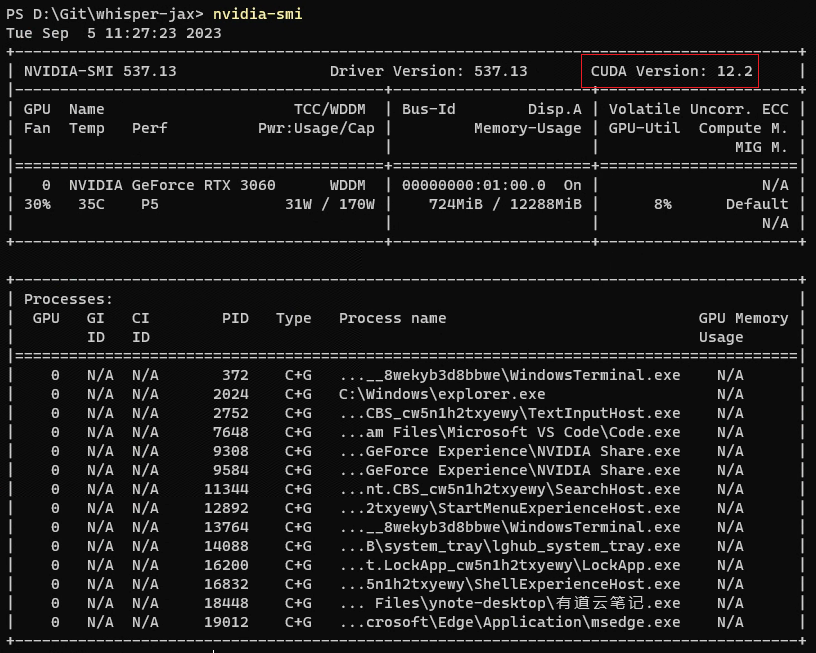Click the ShellExperienceHost.exe process name
This screenshot has height=653, width=816.
pos(509,584)
